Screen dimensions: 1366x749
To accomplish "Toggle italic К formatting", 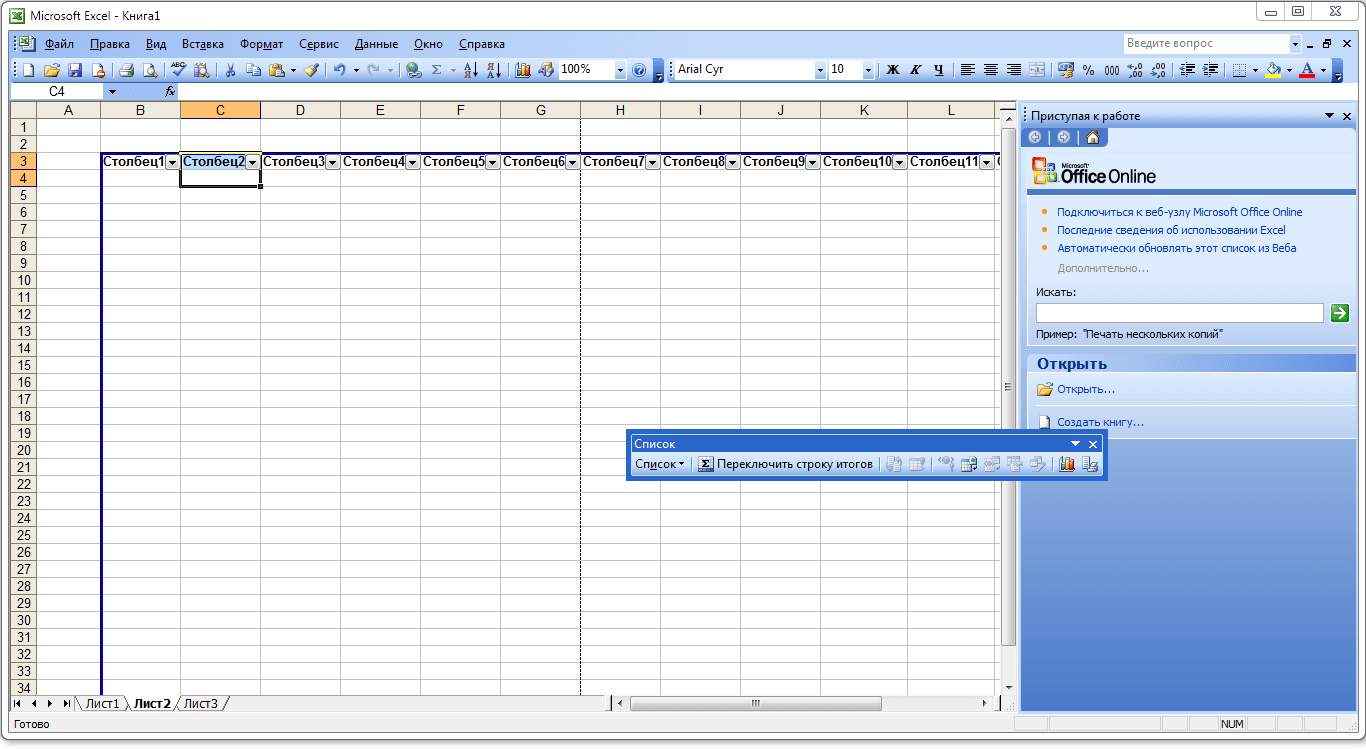I will pyautogui.click(x=915, y=70).
